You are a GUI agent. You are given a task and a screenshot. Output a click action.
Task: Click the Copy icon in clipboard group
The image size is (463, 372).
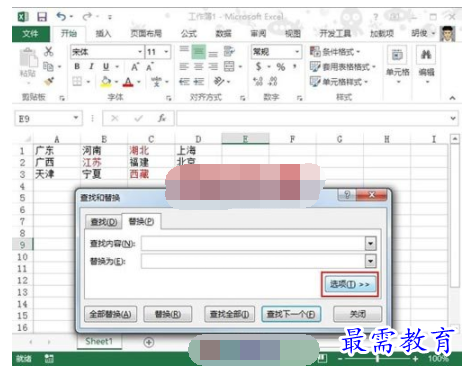click(x=48, y=67)
